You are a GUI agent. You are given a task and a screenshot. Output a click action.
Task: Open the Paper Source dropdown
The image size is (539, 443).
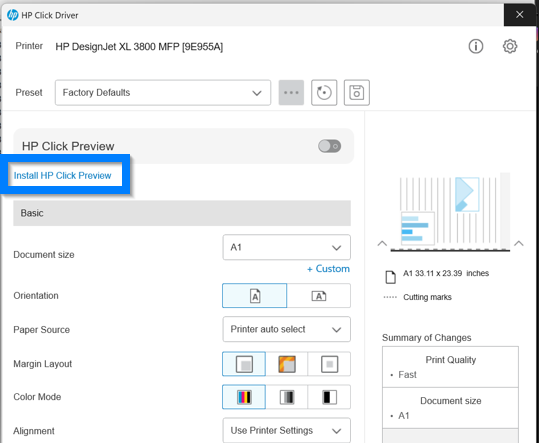286,329
